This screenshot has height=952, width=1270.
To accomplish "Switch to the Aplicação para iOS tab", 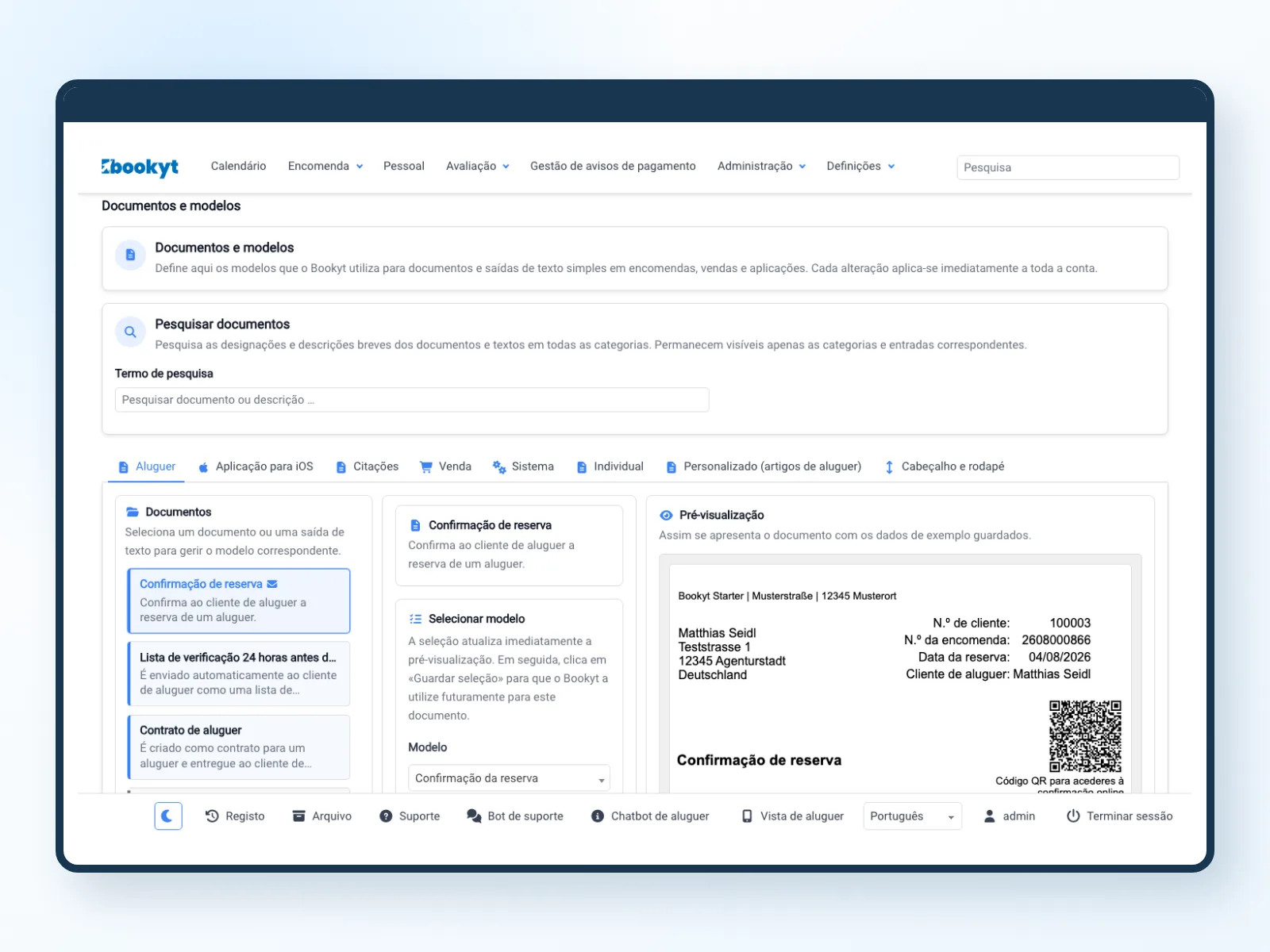I will pyautogui.click(x=256, y=466).
